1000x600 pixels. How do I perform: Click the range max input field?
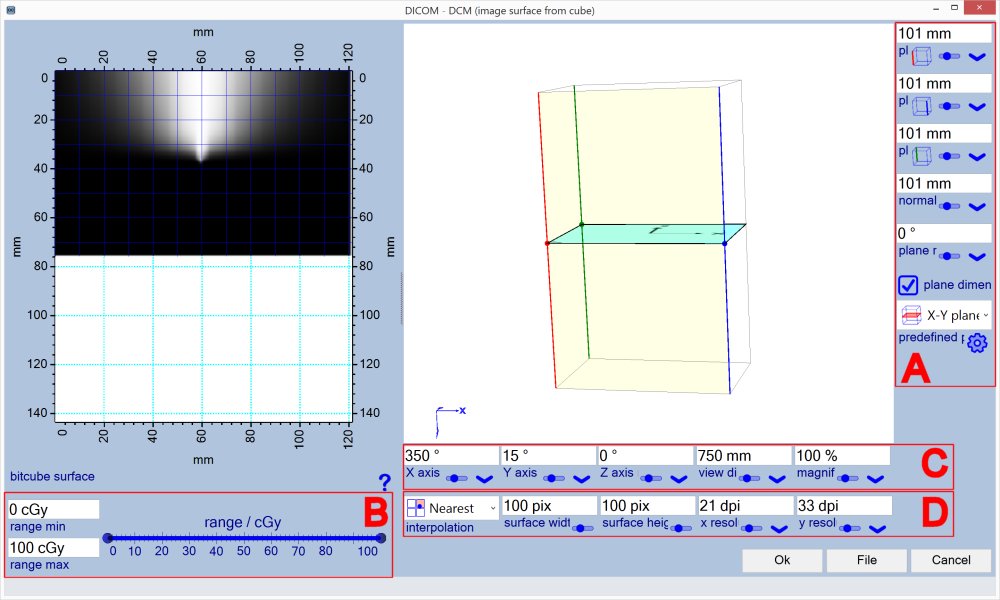(53, 547)
